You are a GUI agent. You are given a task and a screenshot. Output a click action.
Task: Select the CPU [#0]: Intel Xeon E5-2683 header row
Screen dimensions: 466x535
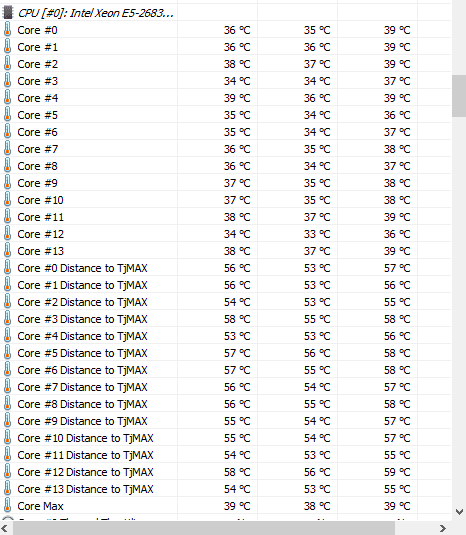[225, 13]
